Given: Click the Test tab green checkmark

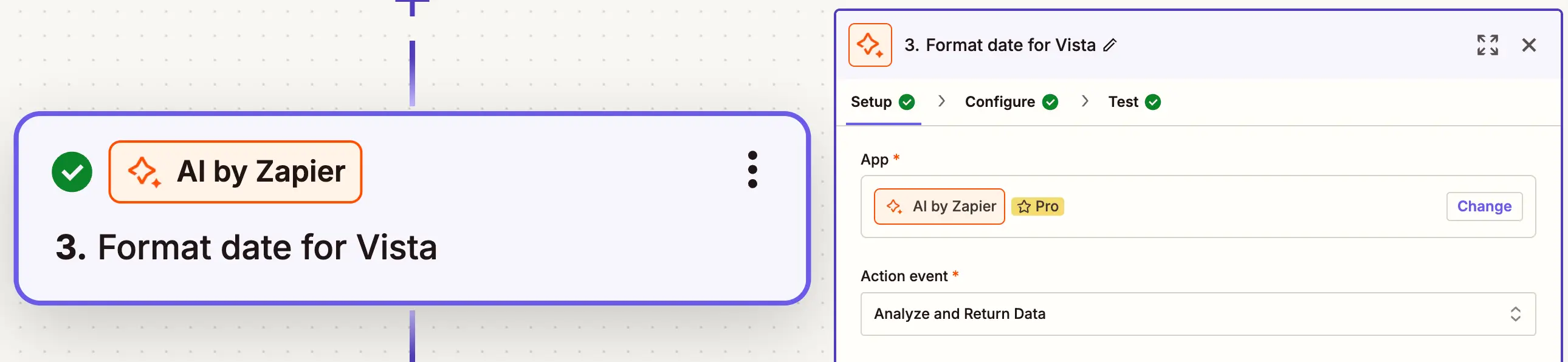Looking at the screenshot, I should click(x=1152, y=101).
